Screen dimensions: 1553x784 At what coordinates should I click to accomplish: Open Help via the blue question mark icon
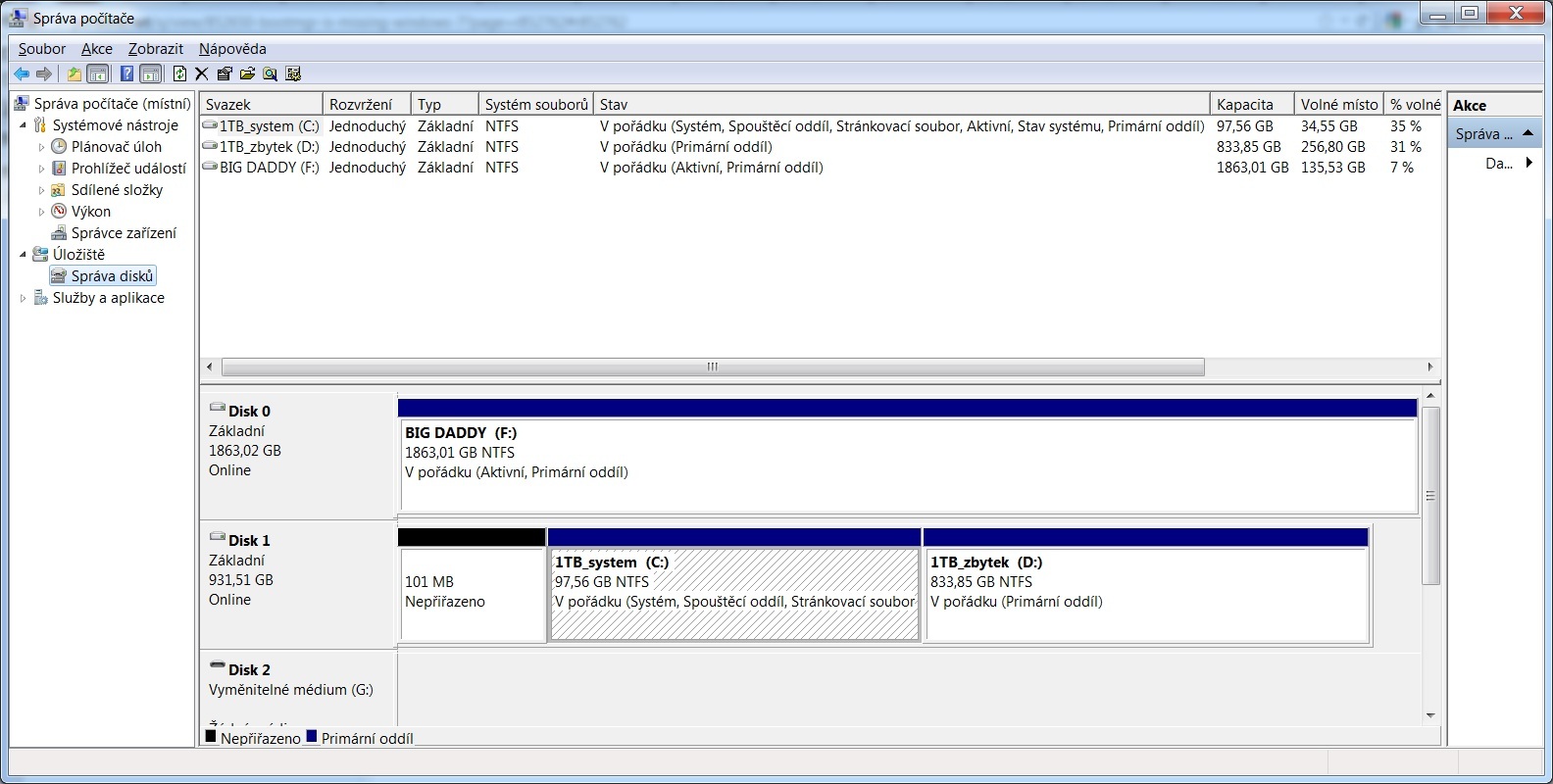[126, 73]
